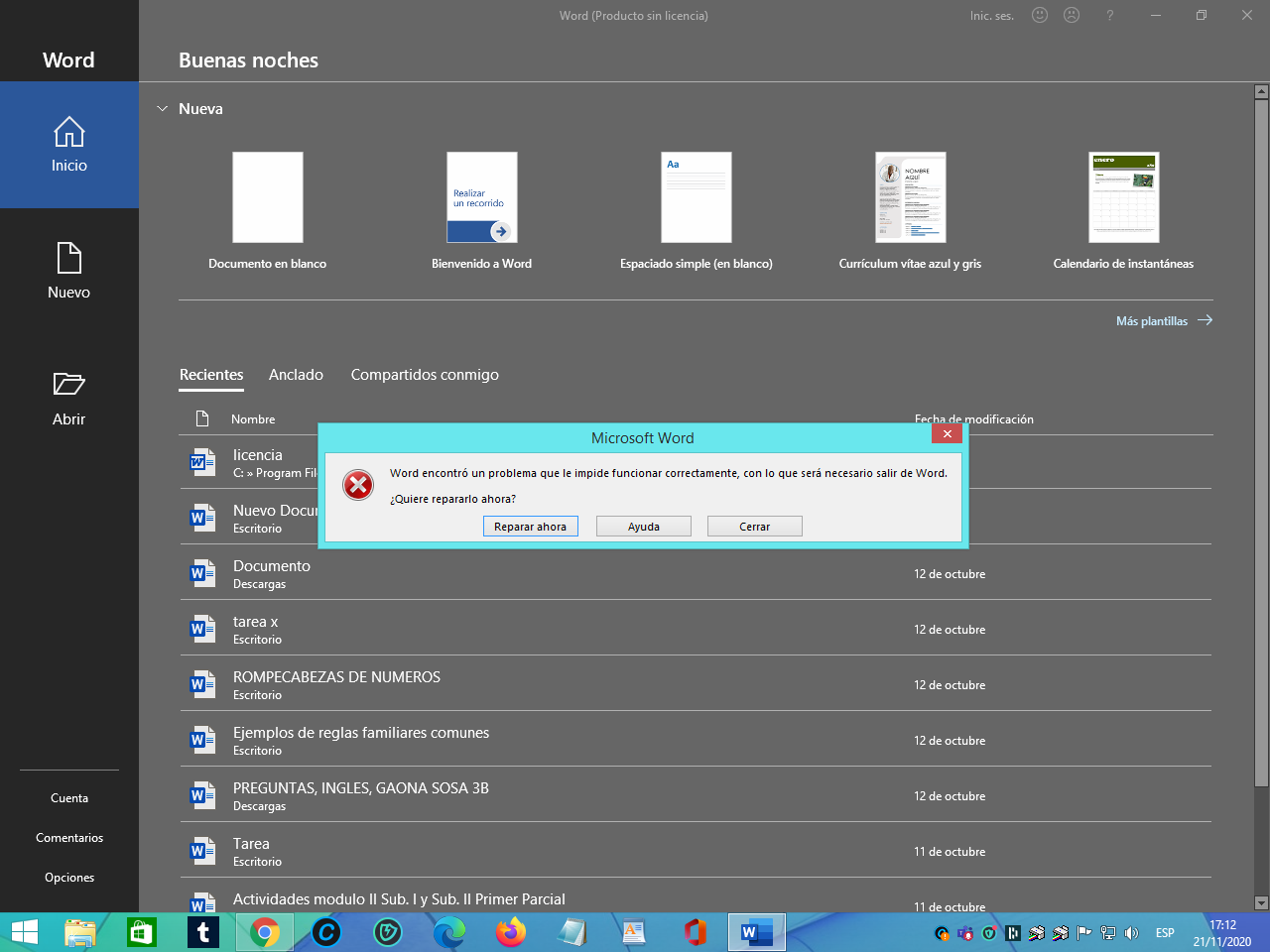Open the Inicio home icon in sidebar

(69, 131)
